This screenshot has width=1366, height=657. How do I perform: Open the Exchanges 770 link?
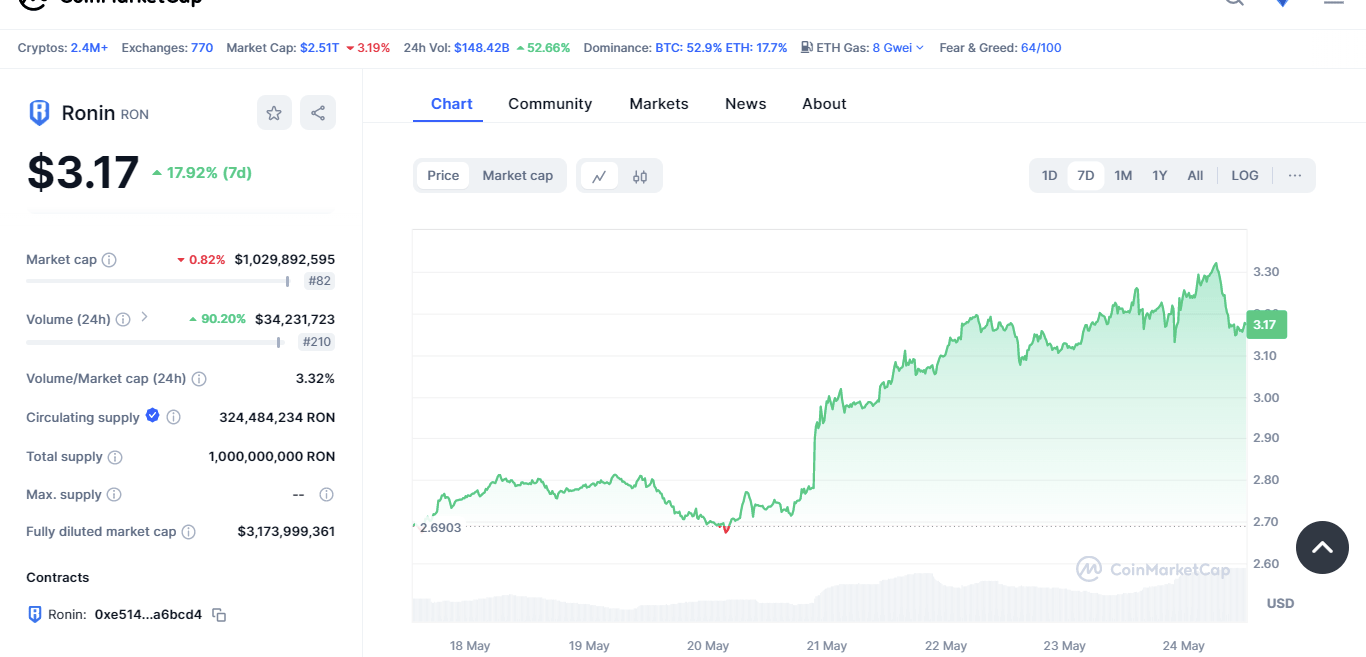(202, 47)
